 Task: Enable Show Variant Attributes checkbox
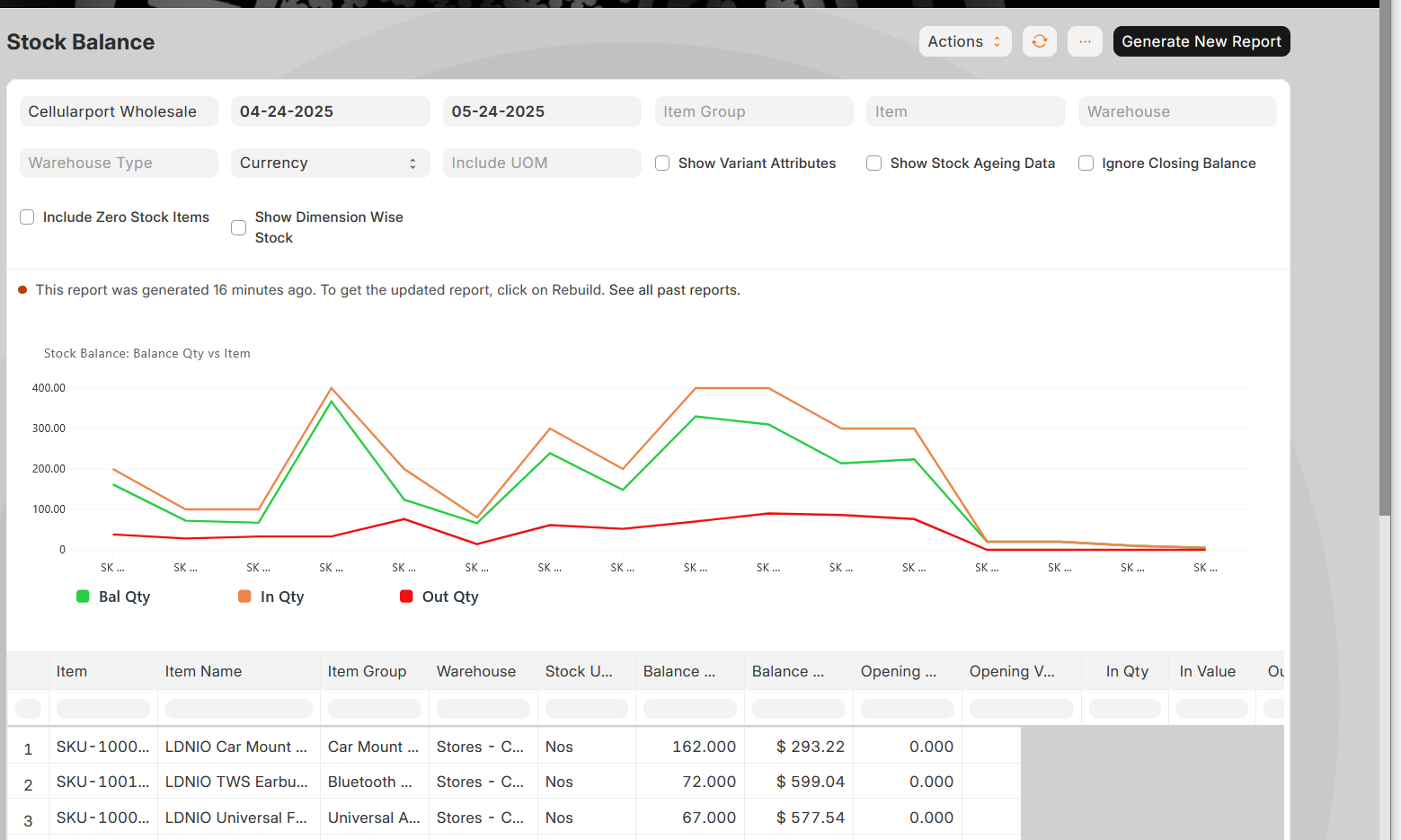(x=662, y=164)
